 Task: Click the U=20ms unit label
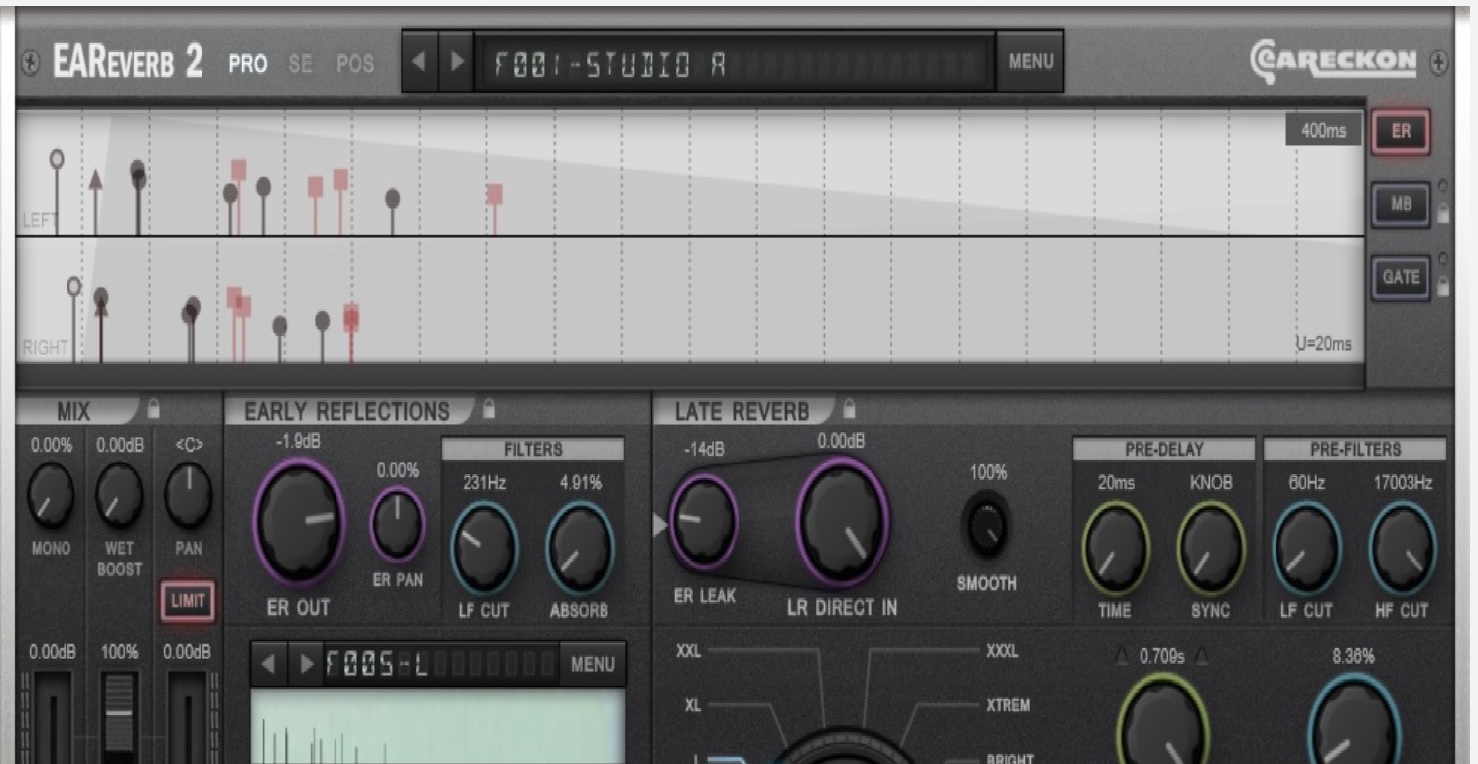point(1323,344)
